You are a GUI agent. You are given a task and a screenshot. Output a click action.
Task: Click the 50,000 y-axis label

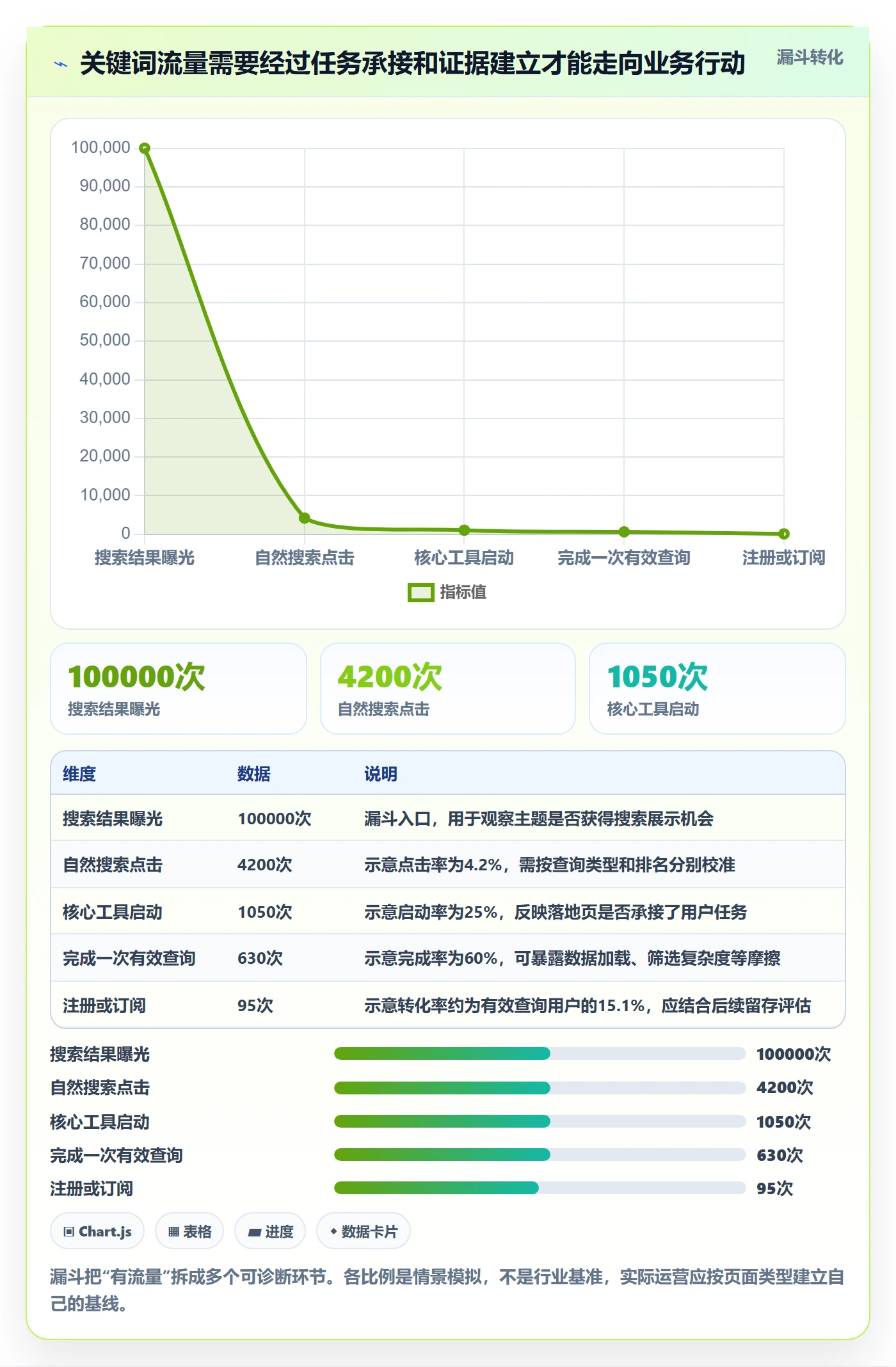pyautogui.click(x=105, y=340)
